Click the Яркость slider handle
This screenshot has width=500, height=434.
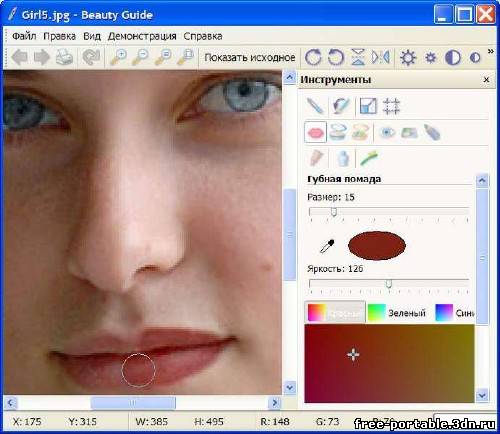[389, 284]
